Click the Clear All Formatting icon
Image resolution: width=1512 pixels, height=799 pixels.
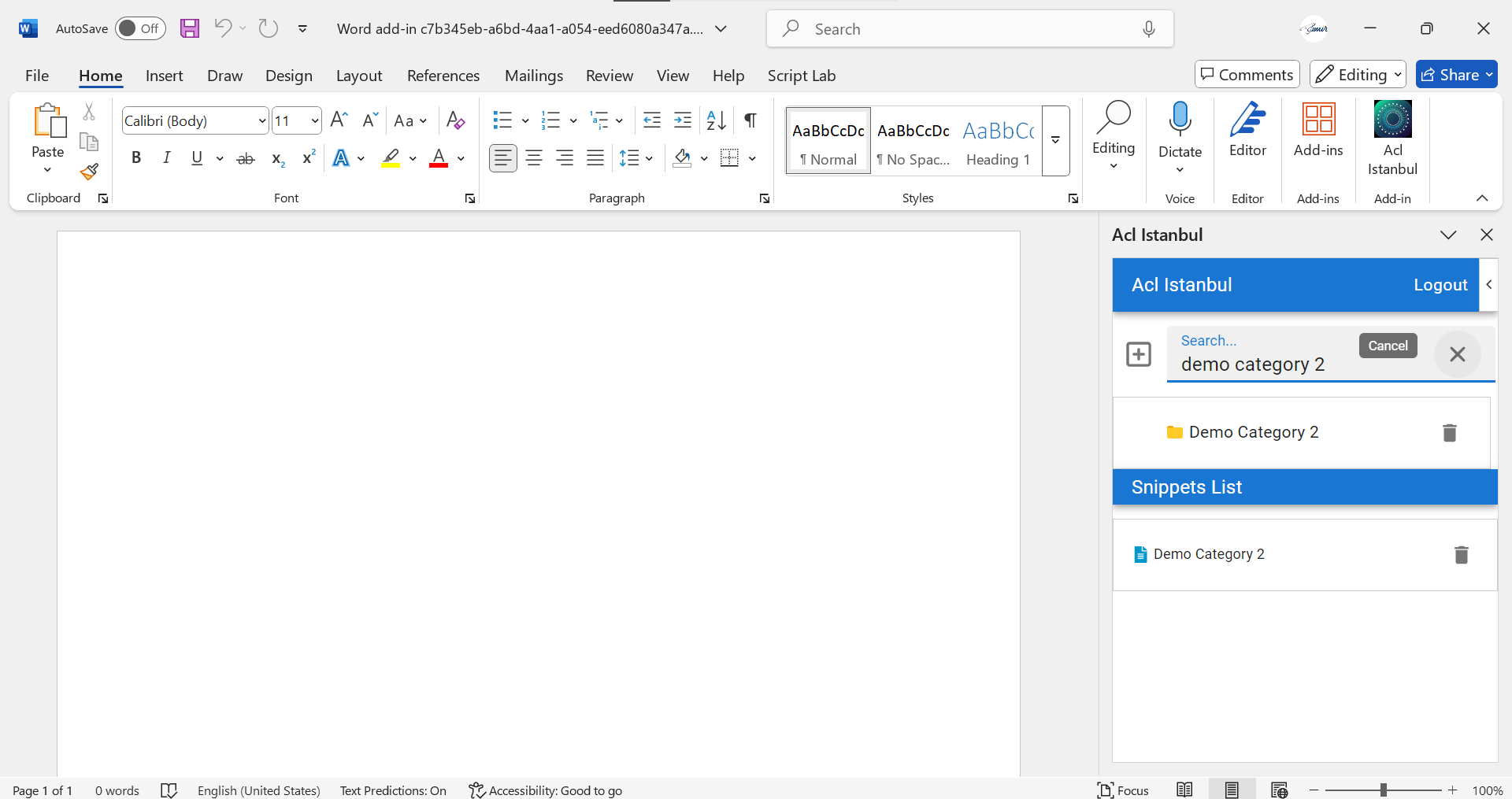tap(455, 120)
